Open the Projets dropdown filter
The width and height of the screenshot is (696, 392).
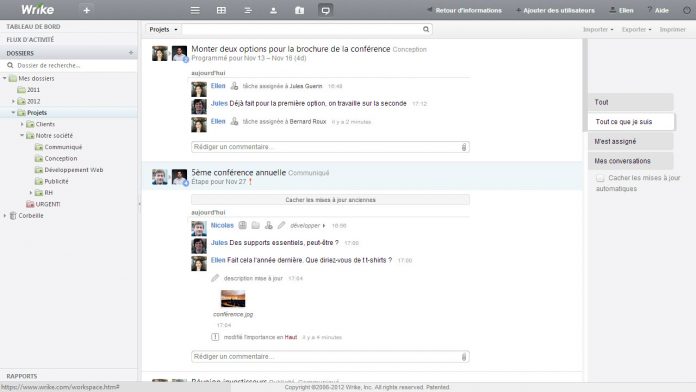pyautogui.click(x=163, y=29)
